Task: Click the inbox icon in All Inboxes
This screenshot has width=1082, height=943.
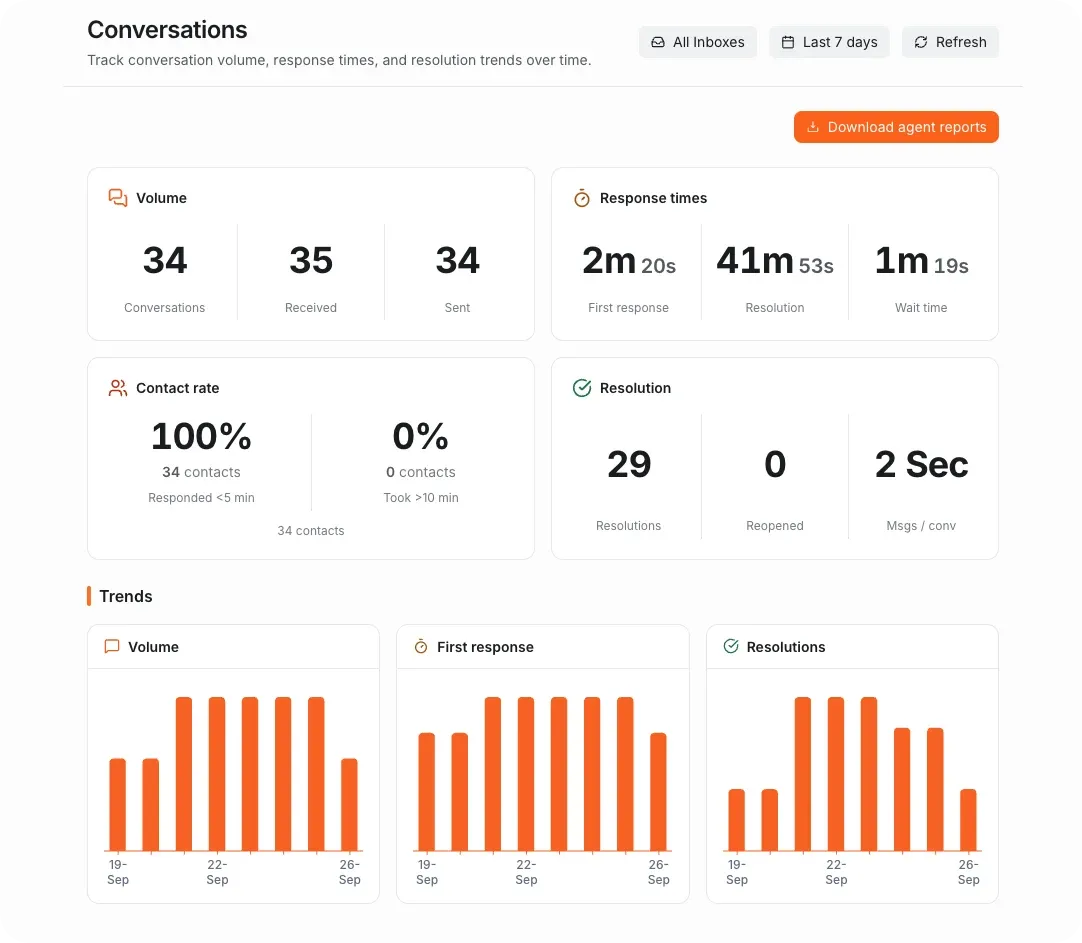Action: (658, 42)
